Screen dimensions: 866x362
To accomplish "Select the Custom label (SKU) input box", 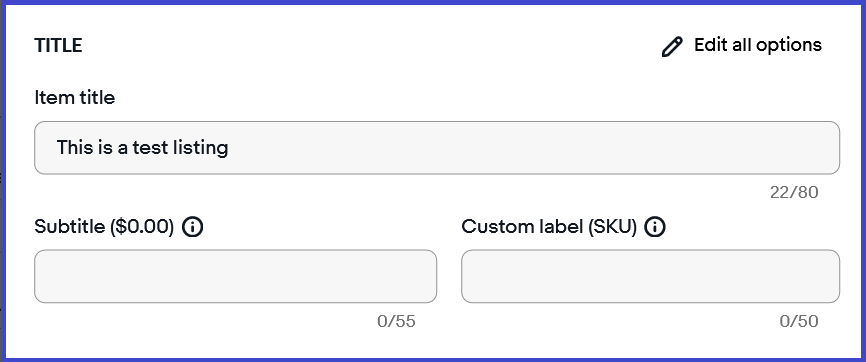I will (651, 276).
